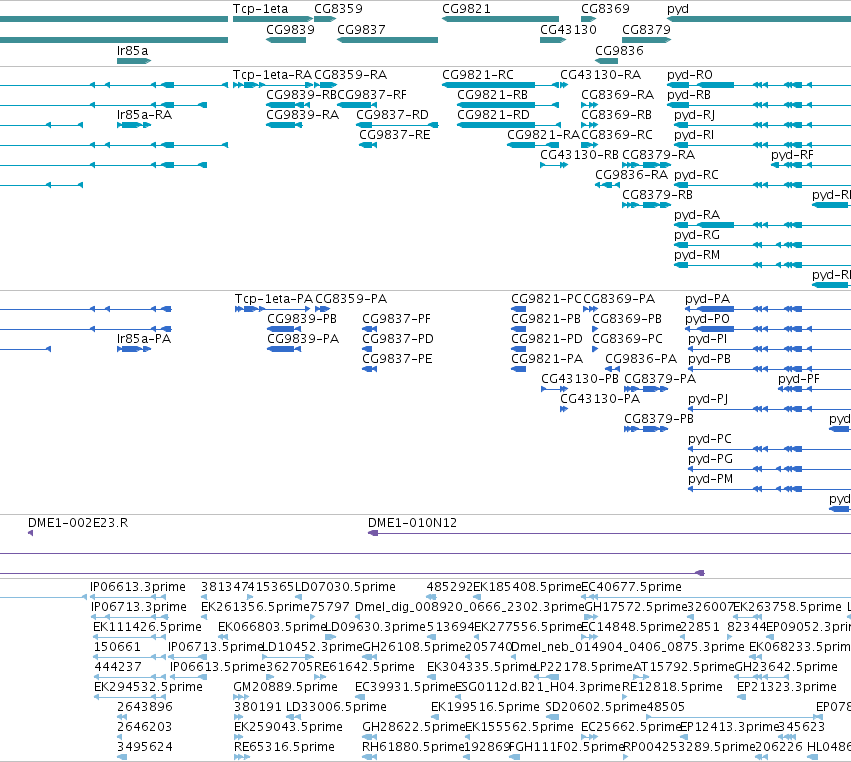Click the LD07030.5prime EST label

(345, 587)
